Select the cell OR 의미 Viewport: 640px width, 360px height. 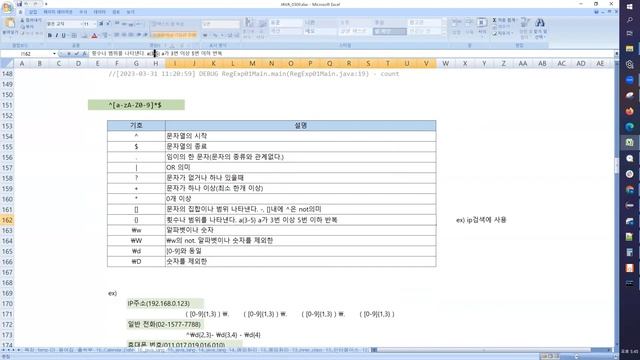(x=301, y=167)
